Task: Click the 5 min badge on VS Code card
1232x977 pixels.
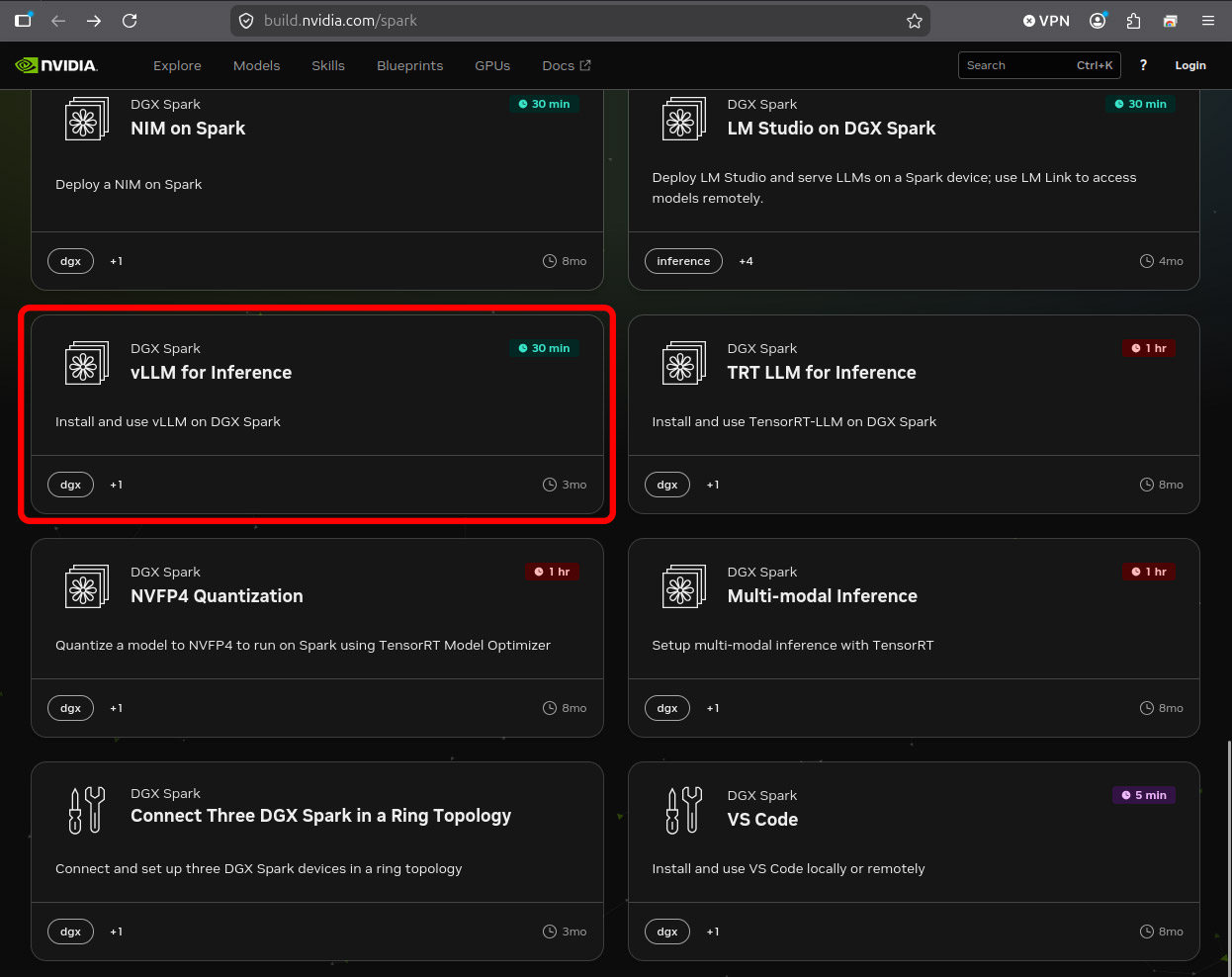Action: (1144, 795)
